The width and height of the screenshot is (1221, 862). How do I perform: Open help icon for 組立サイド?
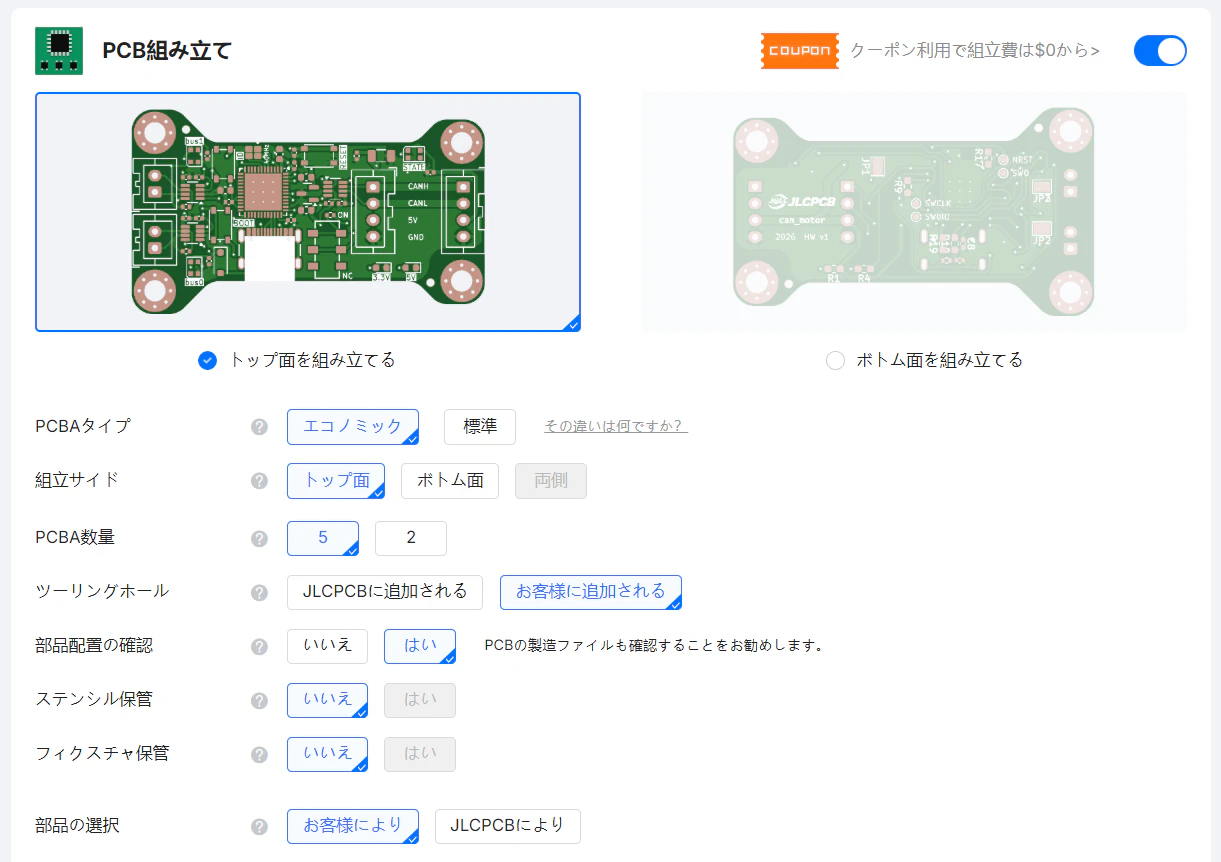click(x=259, y=481)
